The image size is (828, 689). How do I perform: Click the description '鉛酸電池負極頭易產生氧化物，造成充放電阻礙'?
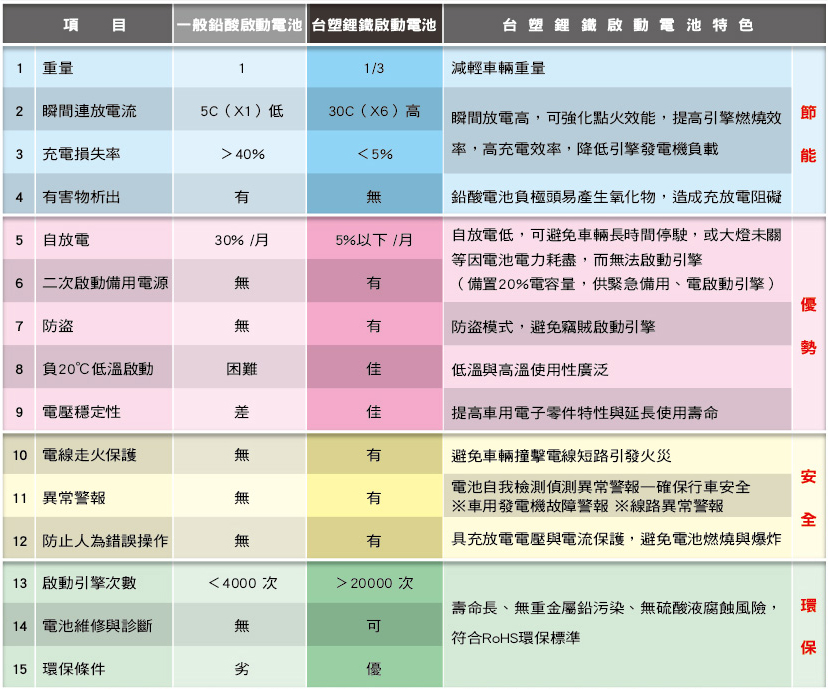[616, 197]
